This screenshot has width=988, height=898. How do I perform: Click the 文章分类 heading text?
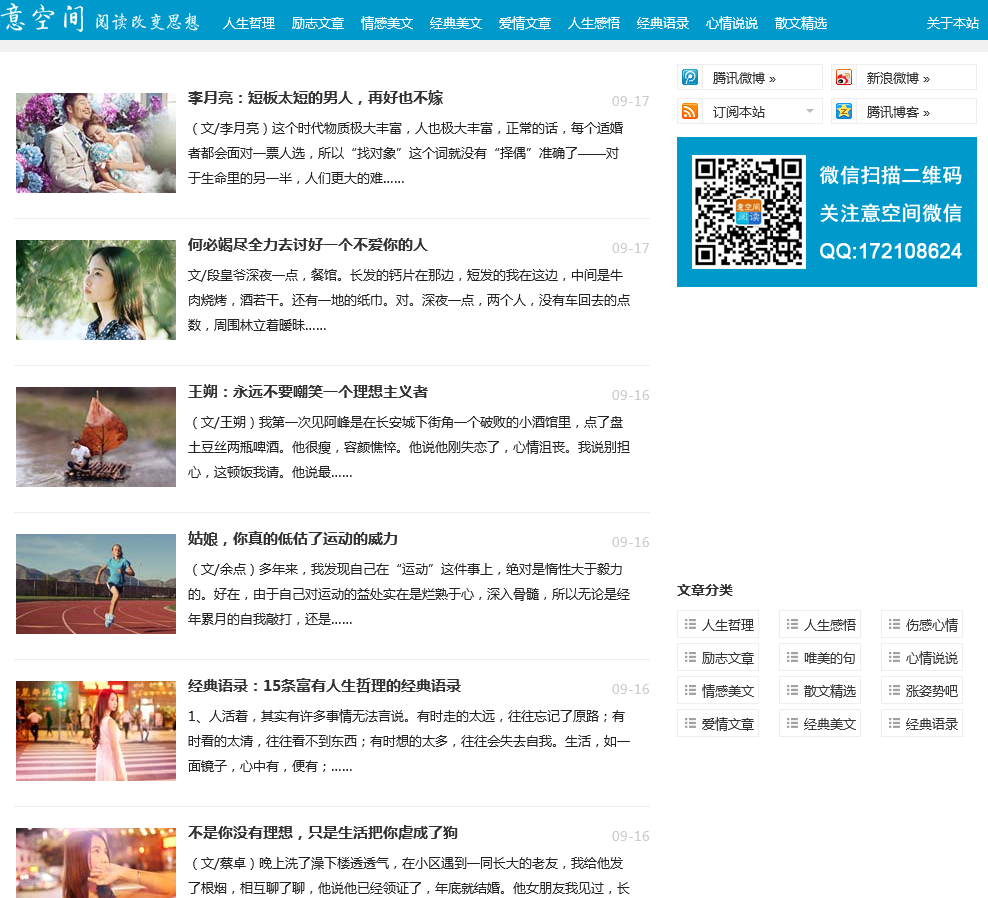pos(704,590)
